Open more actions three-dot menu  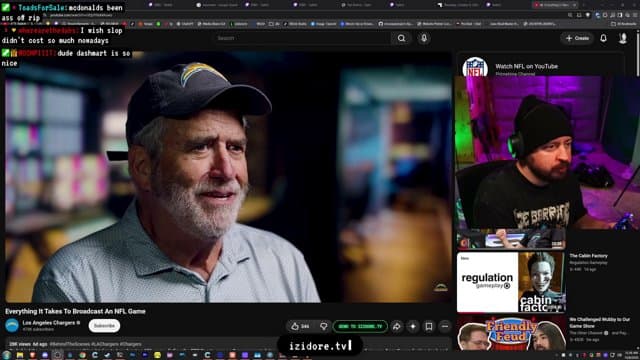pos(445,327)
